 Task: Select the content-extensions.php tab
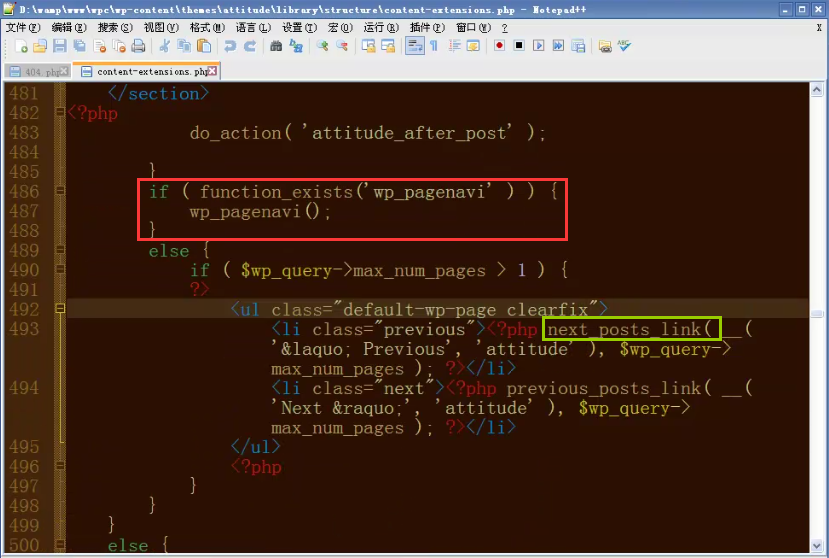(146, 71)
